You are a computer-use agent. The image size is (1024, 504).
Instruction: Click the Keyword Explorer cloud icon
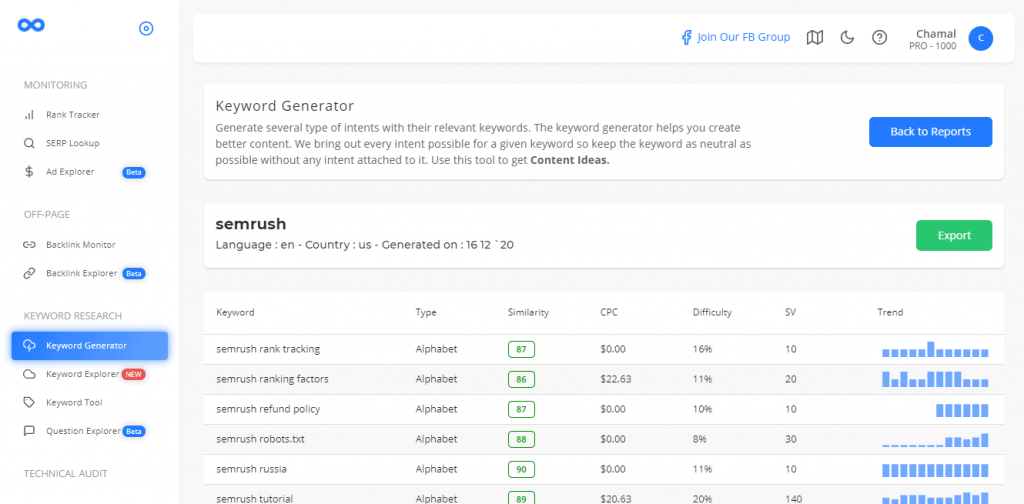point(29,375)
